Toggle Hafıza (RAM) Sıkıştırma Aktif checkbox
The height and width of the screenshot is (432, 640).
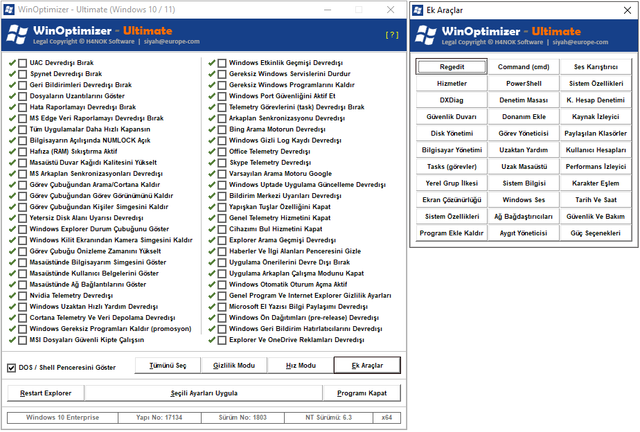click(x=22, y=151)
